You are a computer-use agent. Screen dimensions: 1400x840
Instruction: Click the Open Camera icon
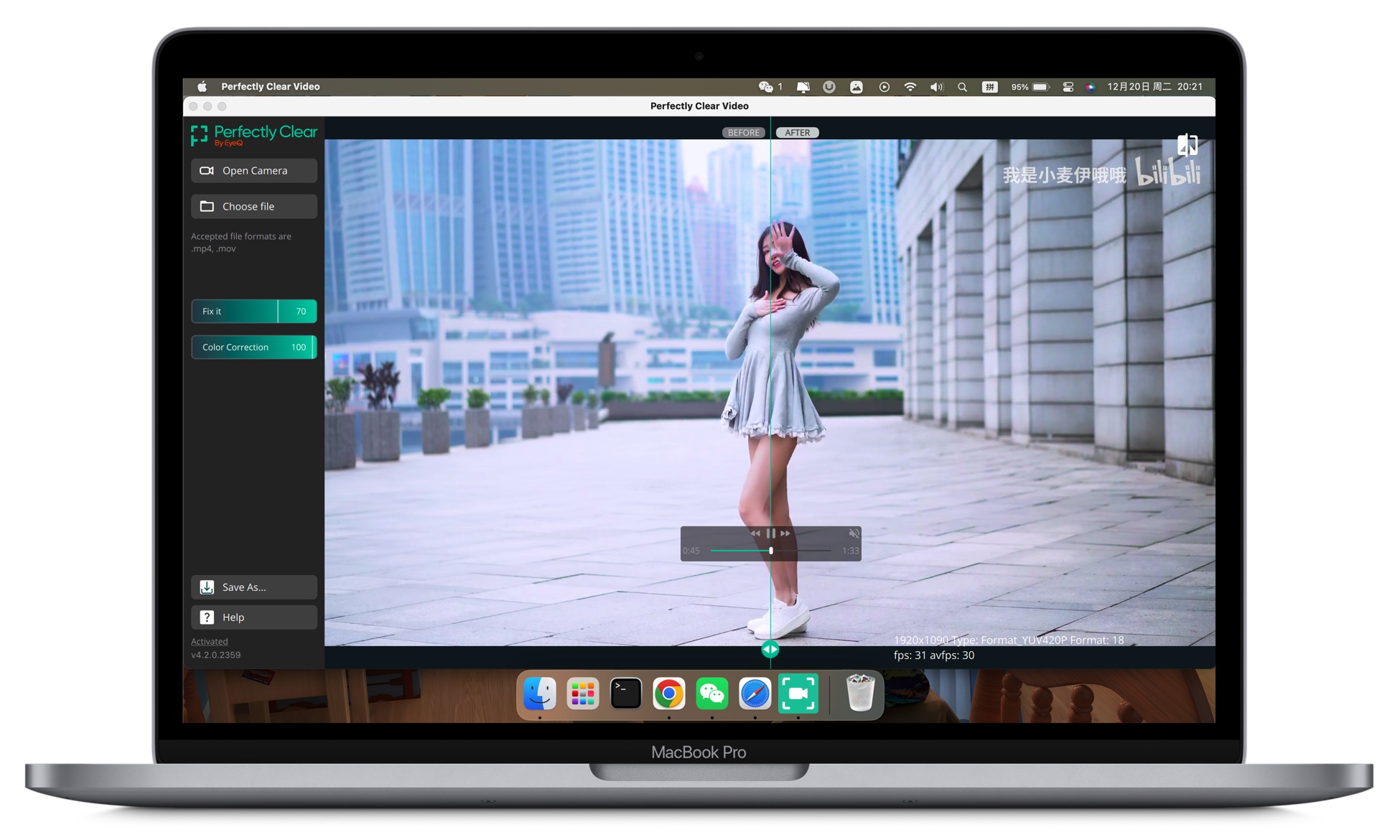point(206,170)
